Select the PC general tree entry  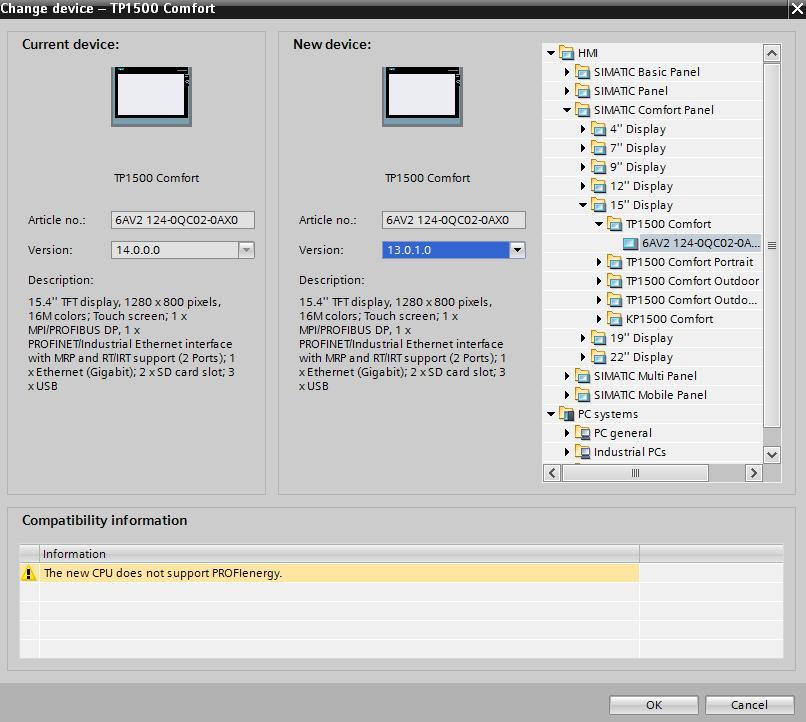pyautogui.click(x=622, y=433)
